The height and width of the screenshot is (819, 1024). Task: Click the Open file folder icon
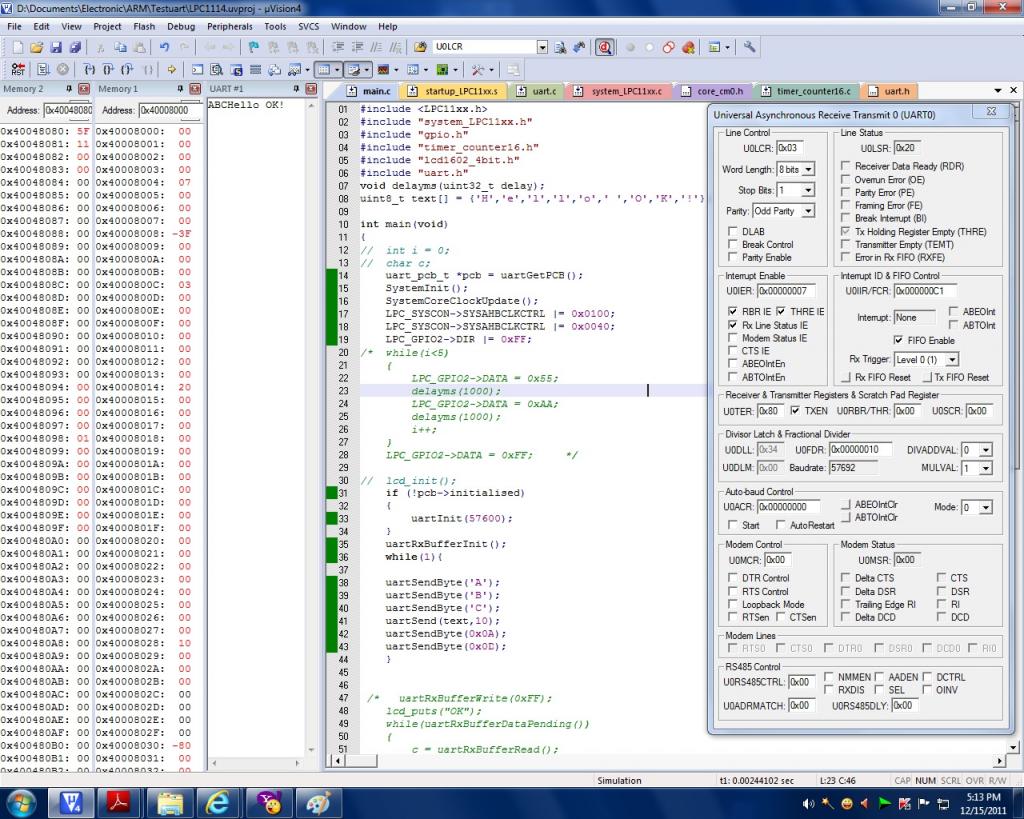click(x=37, y=47)
